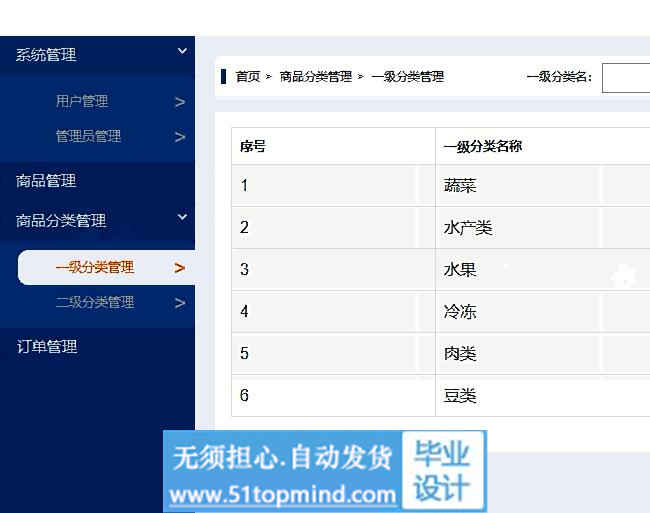The height and width of the screenshot is (513, 650).
Task: Go to 首页 breadcrumb link
Action: [x=247, y=77]
